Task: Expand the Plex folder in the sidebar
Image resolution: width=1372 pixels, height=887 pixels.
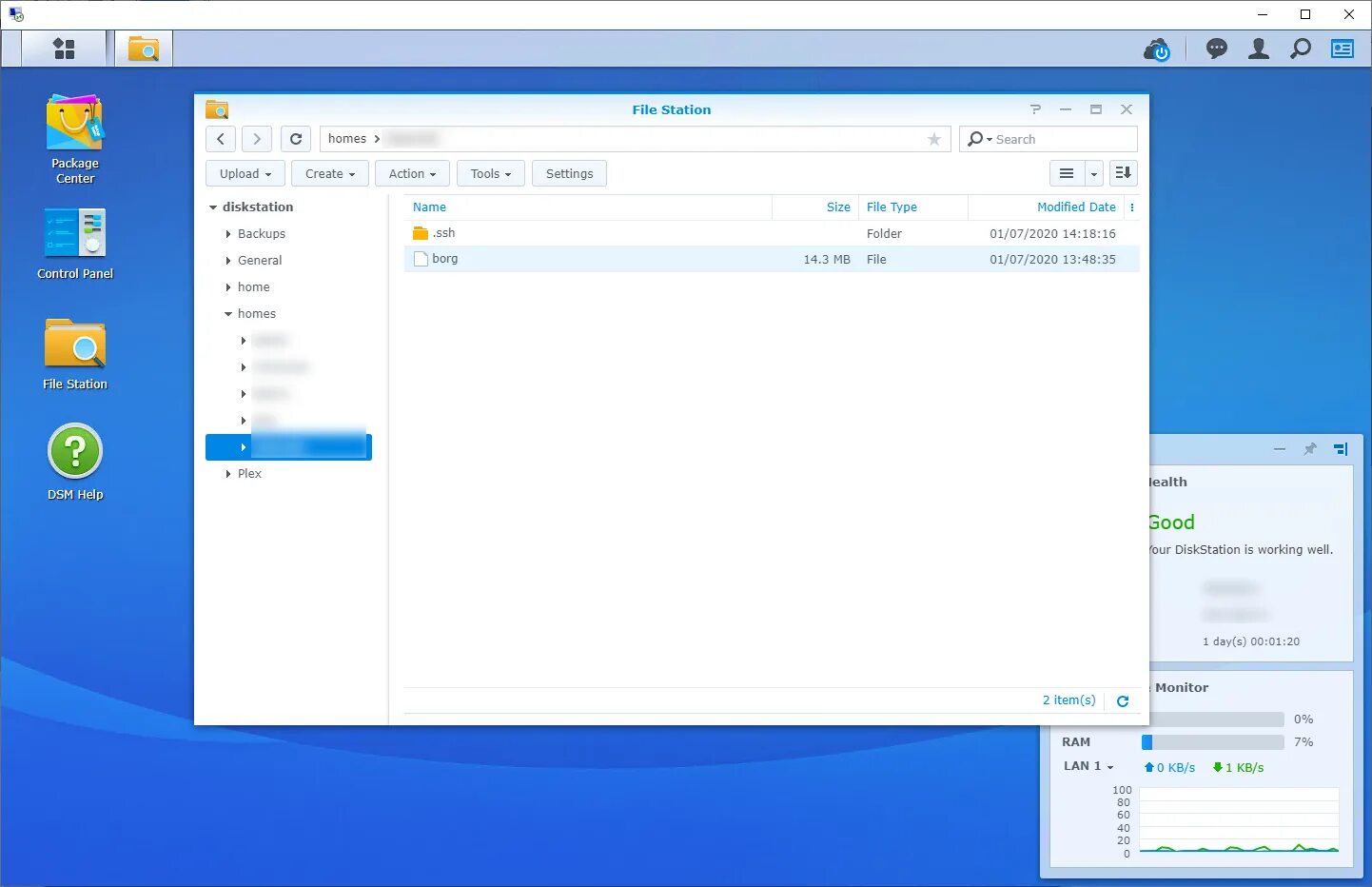Action: [226, 473]
